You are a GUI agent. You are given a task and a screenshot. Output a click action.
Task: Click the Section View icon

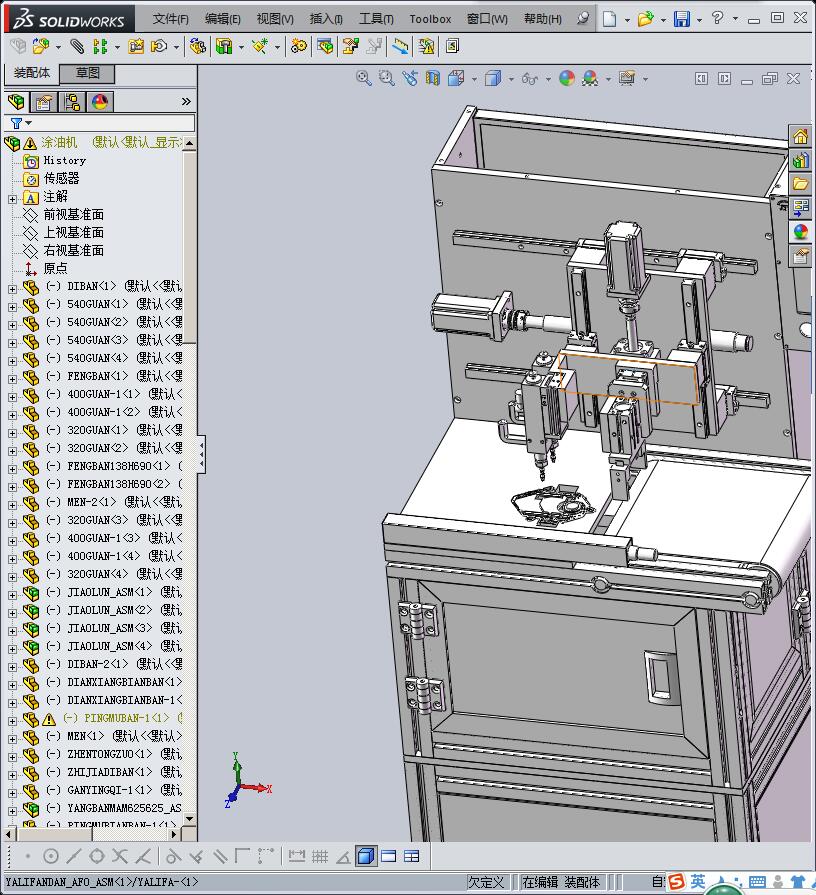point(433,78)
